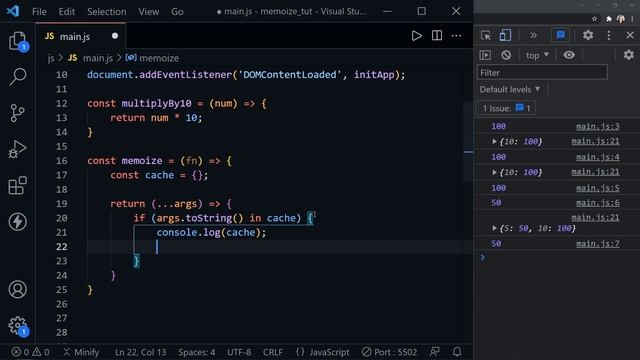Expand first {10: 100} object log
Screen dimensions: 640x360
tap(494, 142)
